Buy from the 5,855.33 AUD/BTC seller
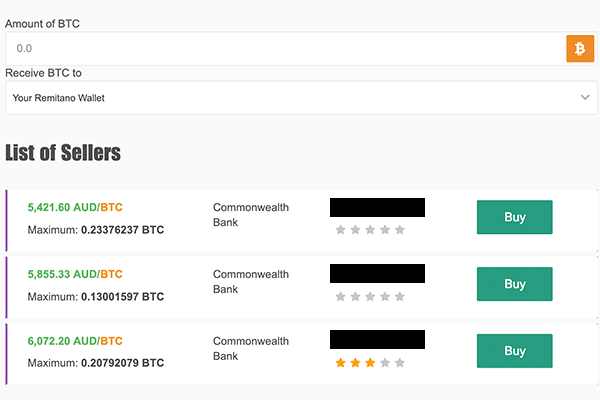Viewport: 600px width, 400px height. pyautogui.click(x=514, y=284)
